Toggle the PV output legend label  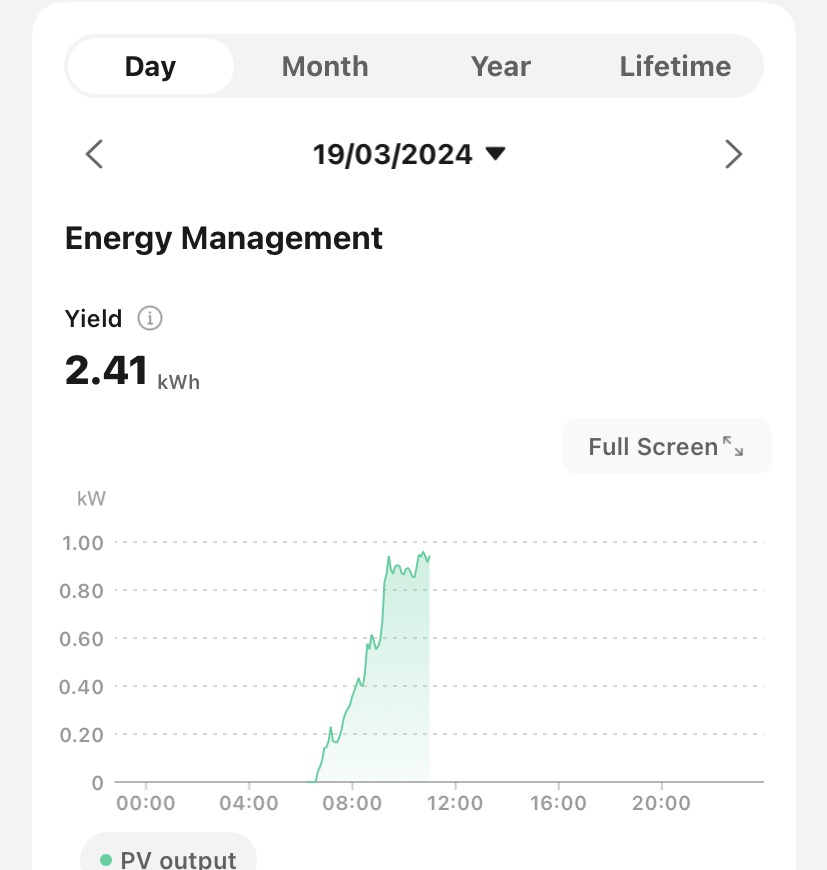tap(178, 860)
